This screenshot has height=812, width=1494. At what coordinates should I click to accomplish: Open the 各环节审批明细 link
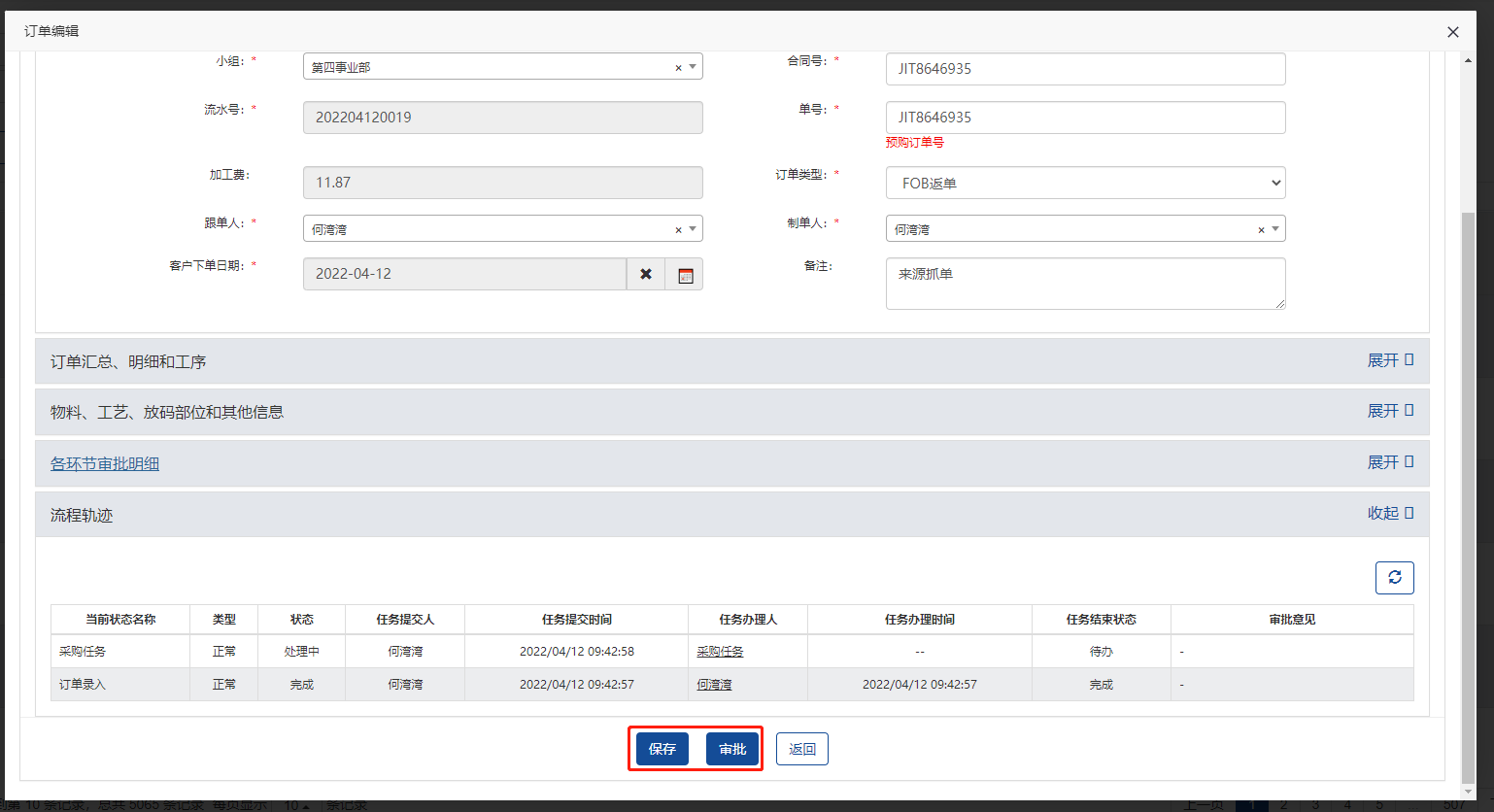tap(105, 464)
